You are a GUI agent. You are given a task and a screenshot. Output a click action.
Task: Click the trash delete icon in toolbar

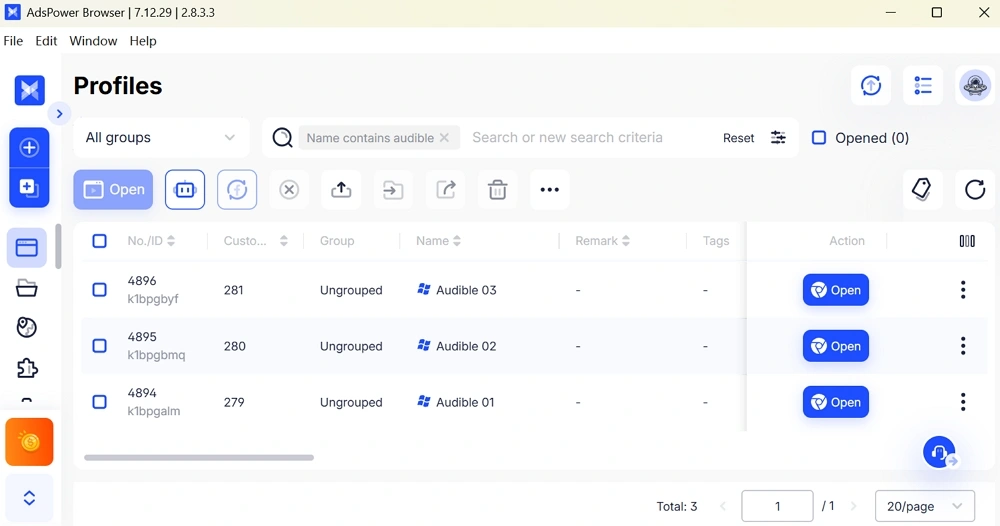(497, 190)
